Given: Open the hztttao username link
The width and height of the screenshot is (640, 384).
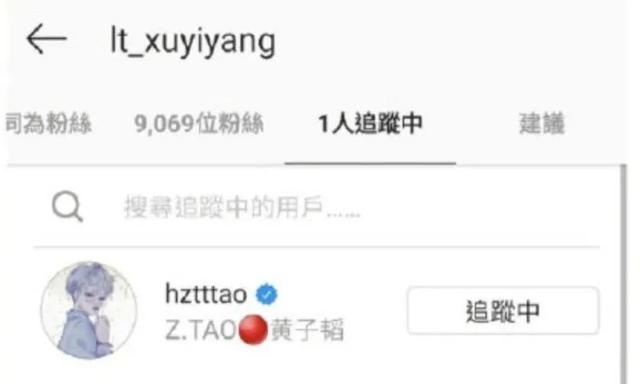Looking at the screenshot, I should [x=206, y=294].
